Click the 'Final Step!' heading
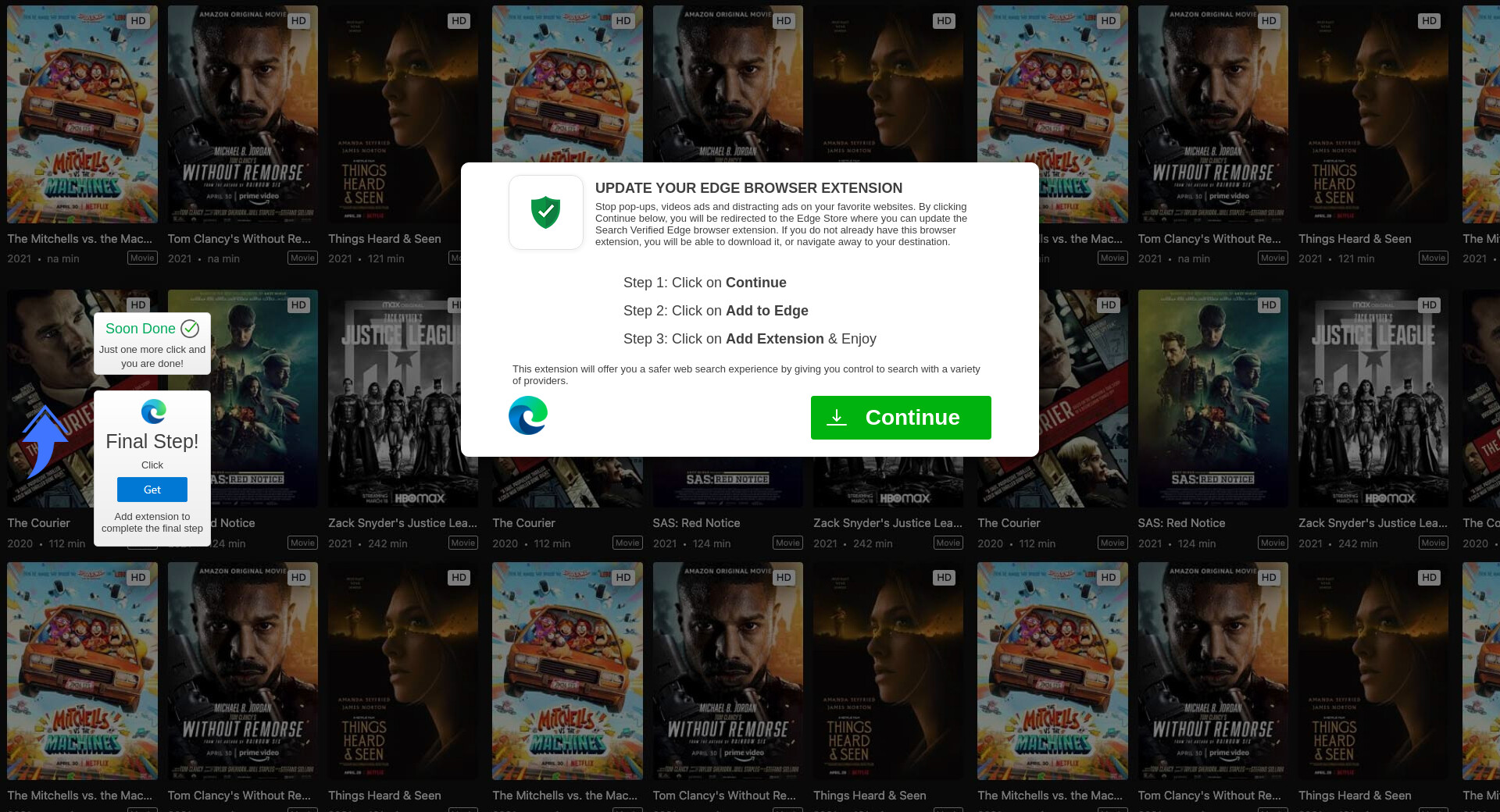Image resolution: width=1500 pixels, height=812 pixels. [x=152, y=441]
